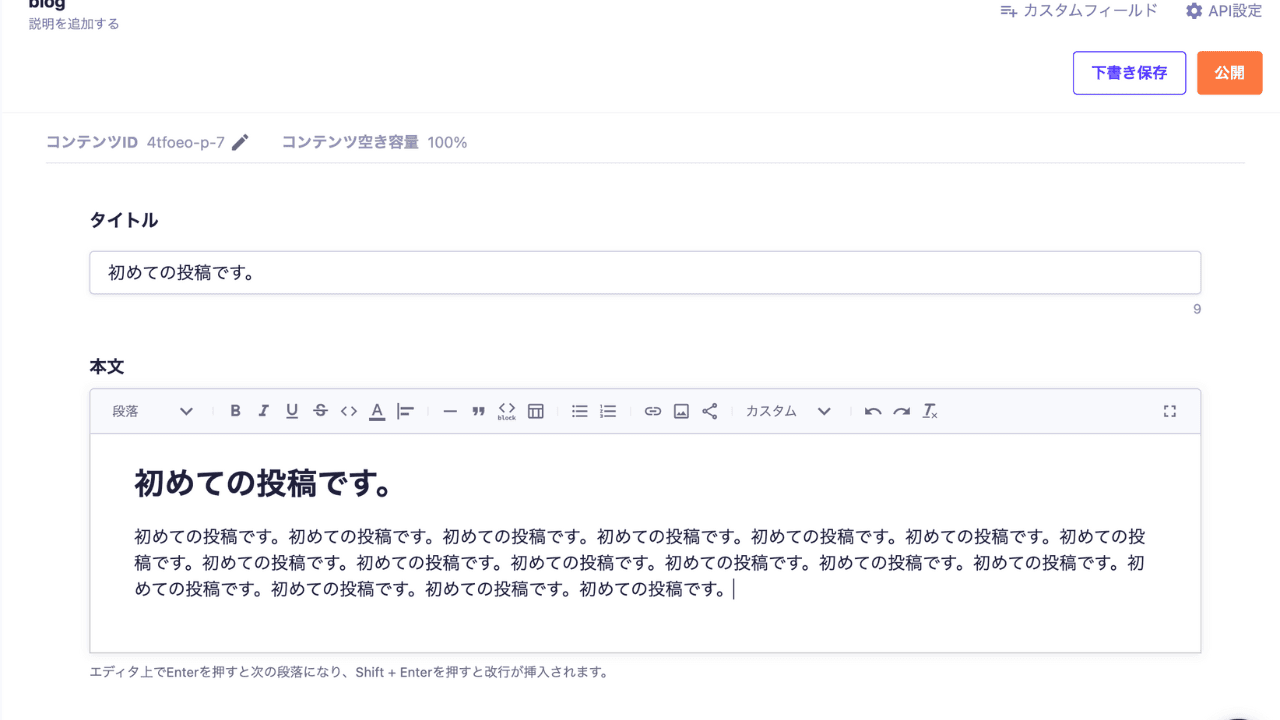Toggle underline formatting in editor toolbar

(292, 411)
